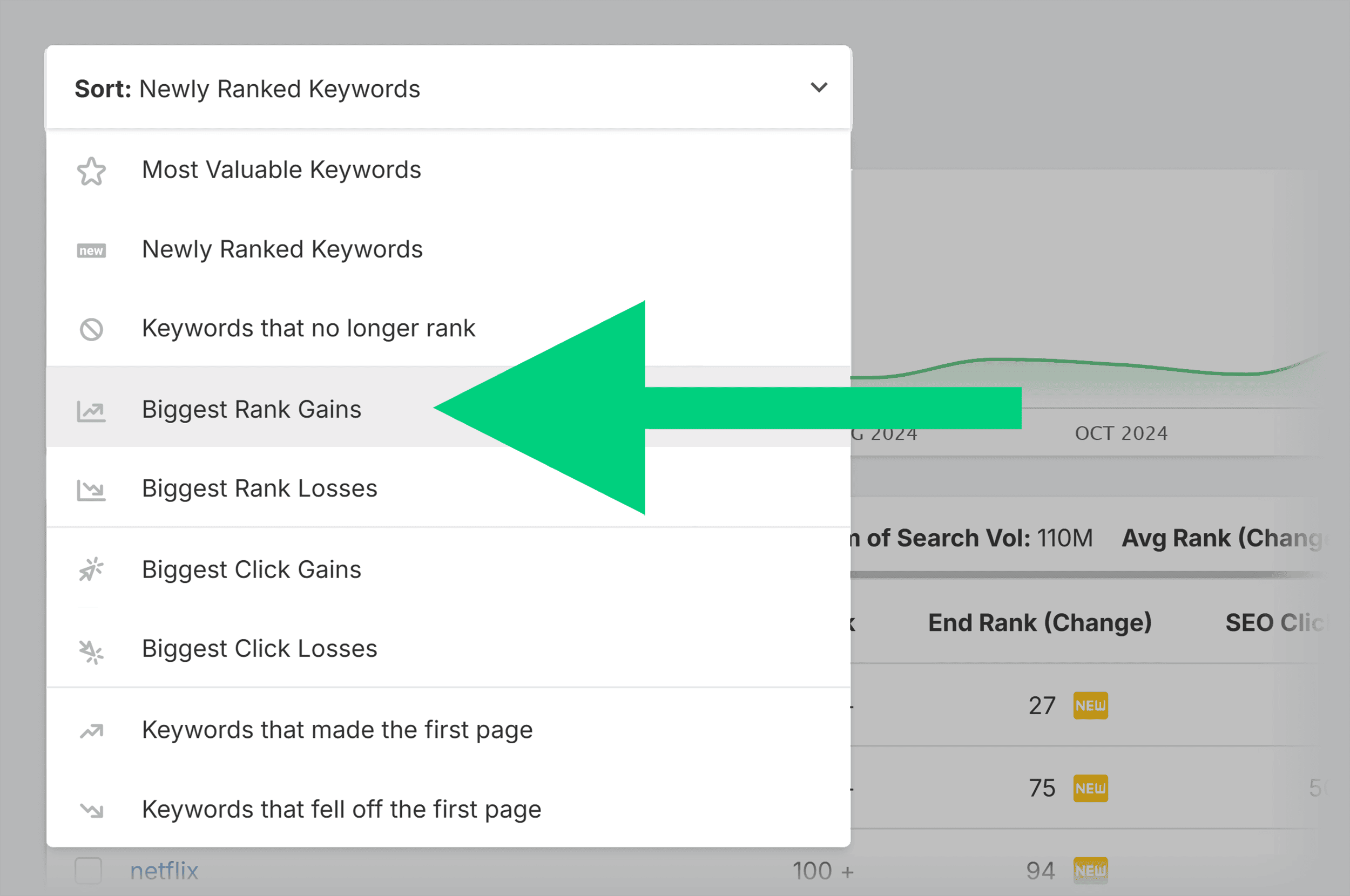Select Most Valuable Keywords option
The width and height of the screenshot is (1350, 896).
coord(448,170)
